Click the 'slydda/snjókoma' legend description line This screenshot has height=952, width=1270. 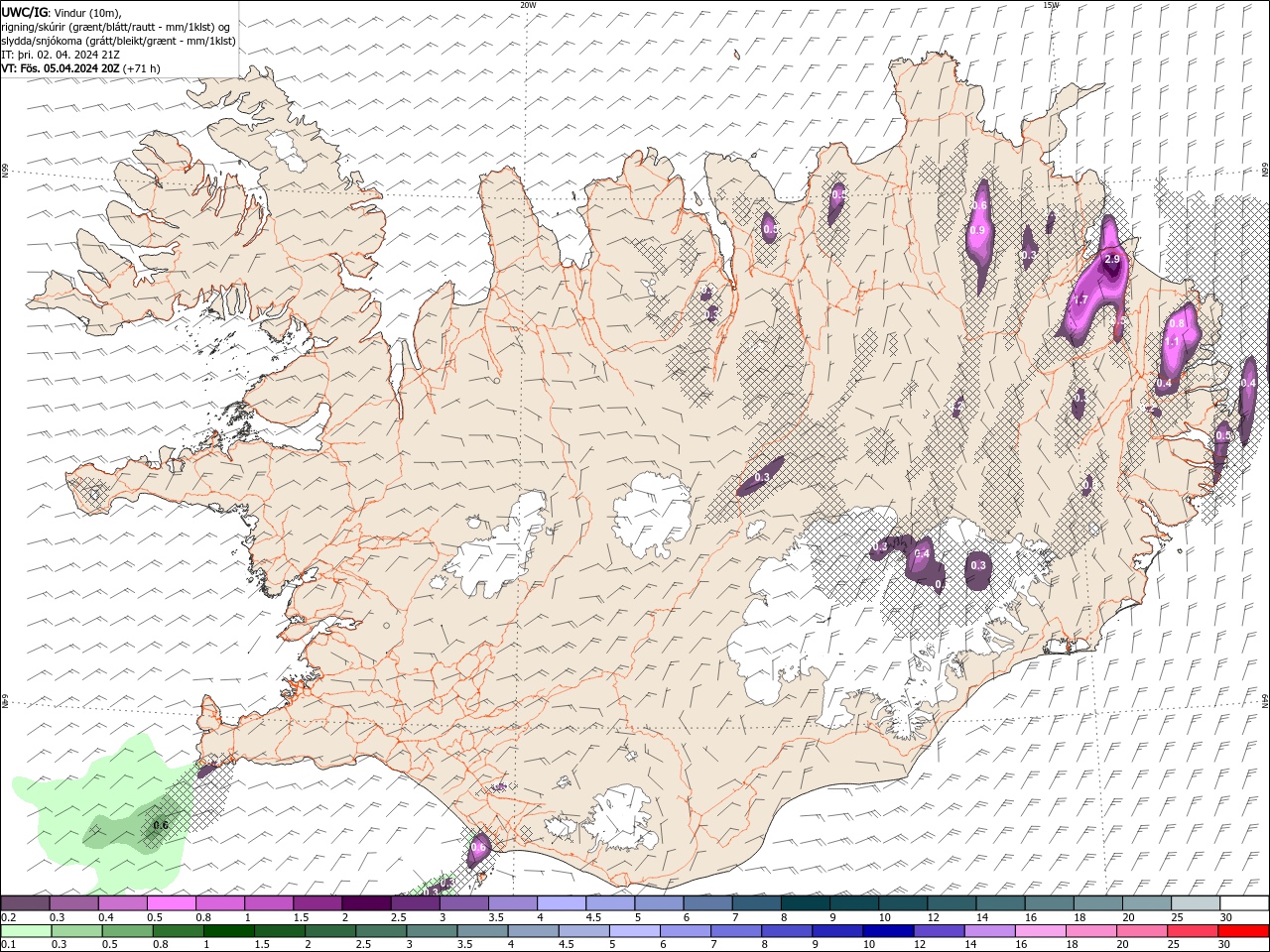(119, 41)
